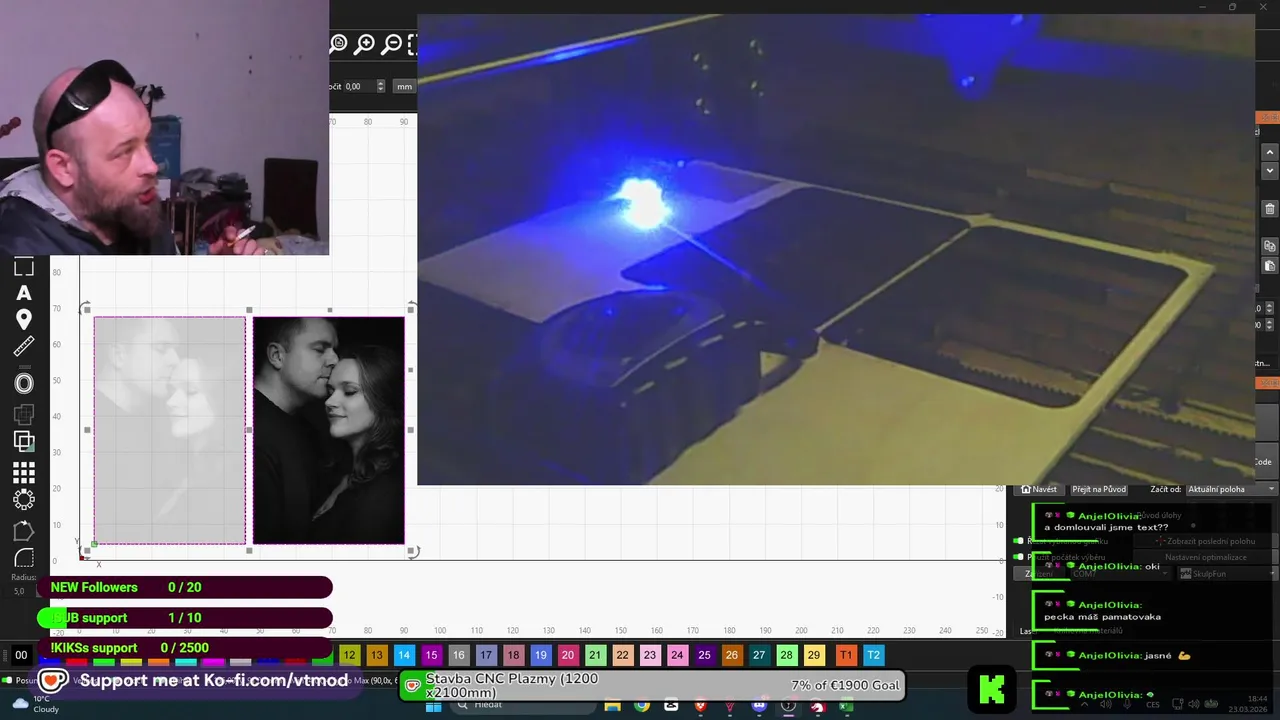Click the 'Nastavení optimalizace' button
Screen dimensions: 1280x720
1205,557
